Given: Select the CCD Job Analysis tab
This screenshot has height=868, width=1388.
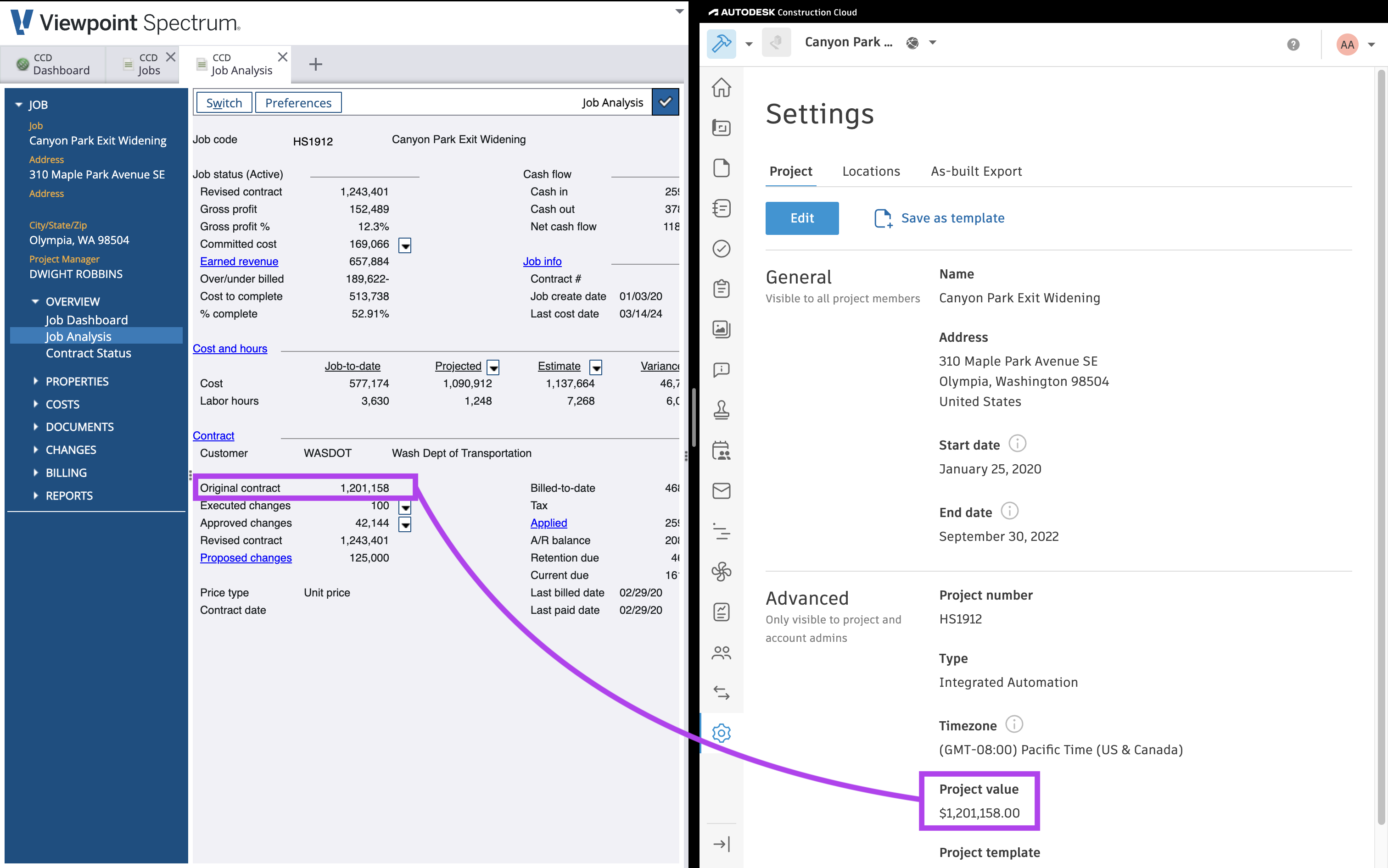Looking at the screenshot, I should [x=235, y=64].
